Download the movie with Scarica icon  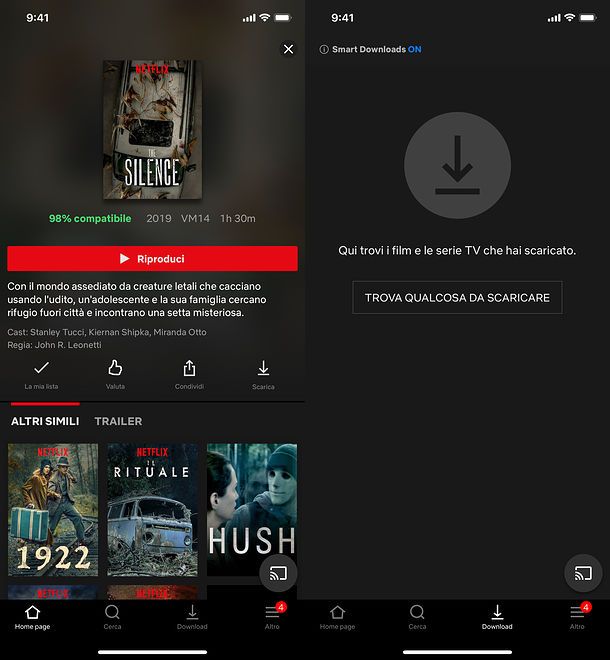pyautogui.click(x=263, y=375)
